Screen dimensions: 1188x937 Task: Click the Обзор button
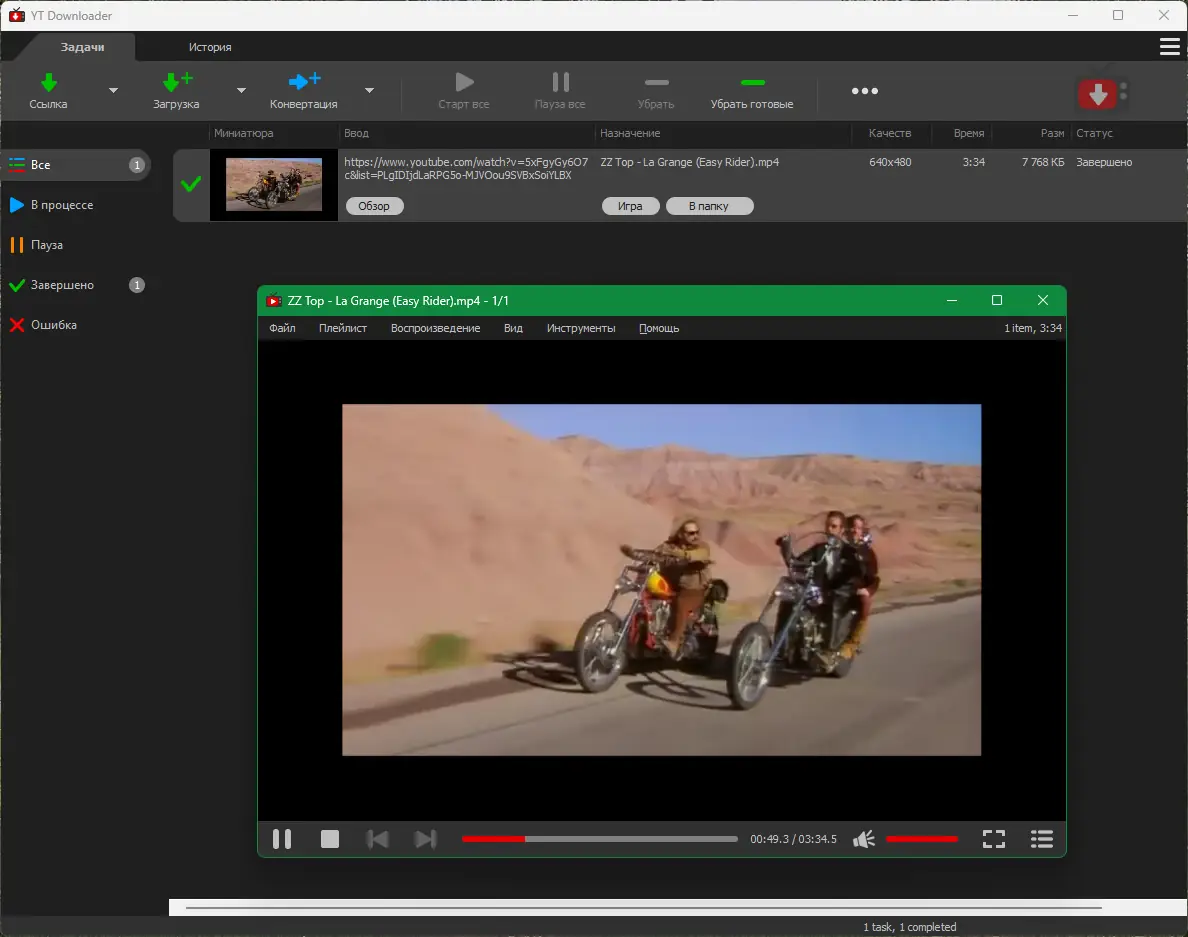point(374,206)
